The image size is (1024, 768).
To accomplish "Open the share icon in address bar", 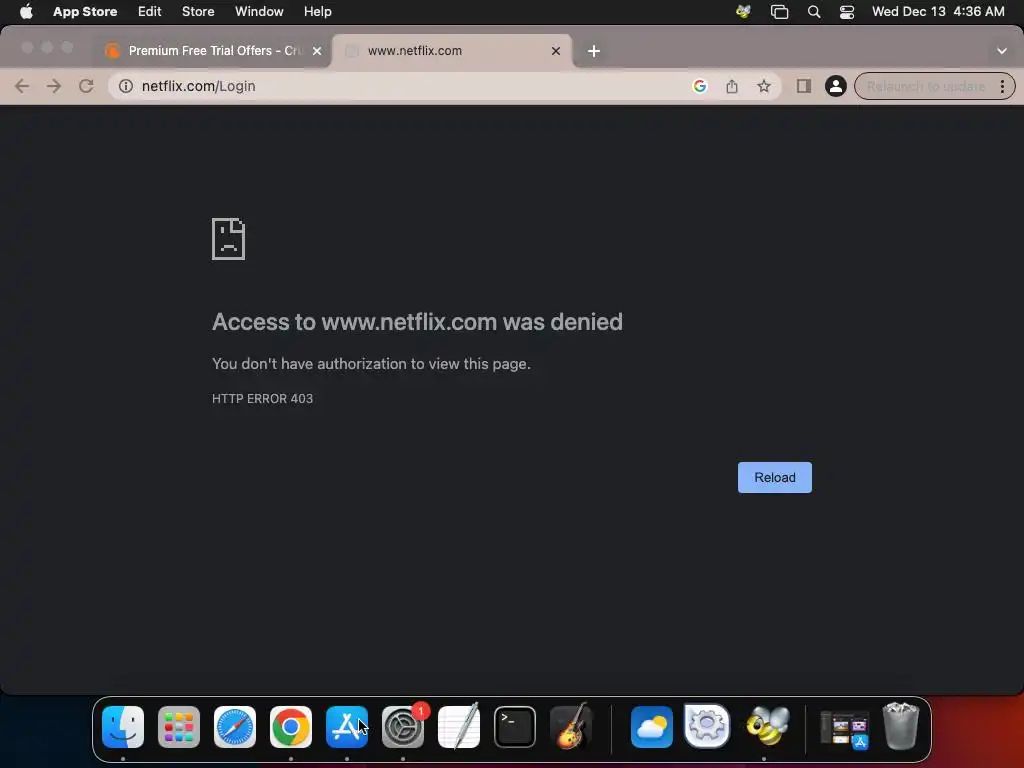I will click(731, 86).
